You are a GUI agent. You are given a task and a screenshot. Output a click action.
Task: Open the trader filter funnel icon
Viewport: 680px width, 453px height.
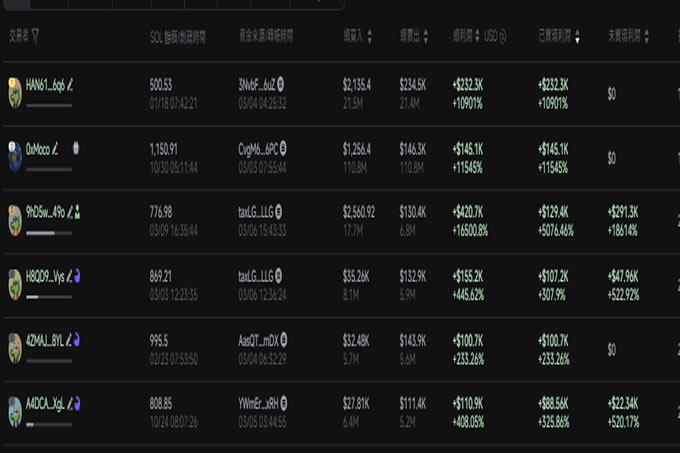click(x=35, y=36)
